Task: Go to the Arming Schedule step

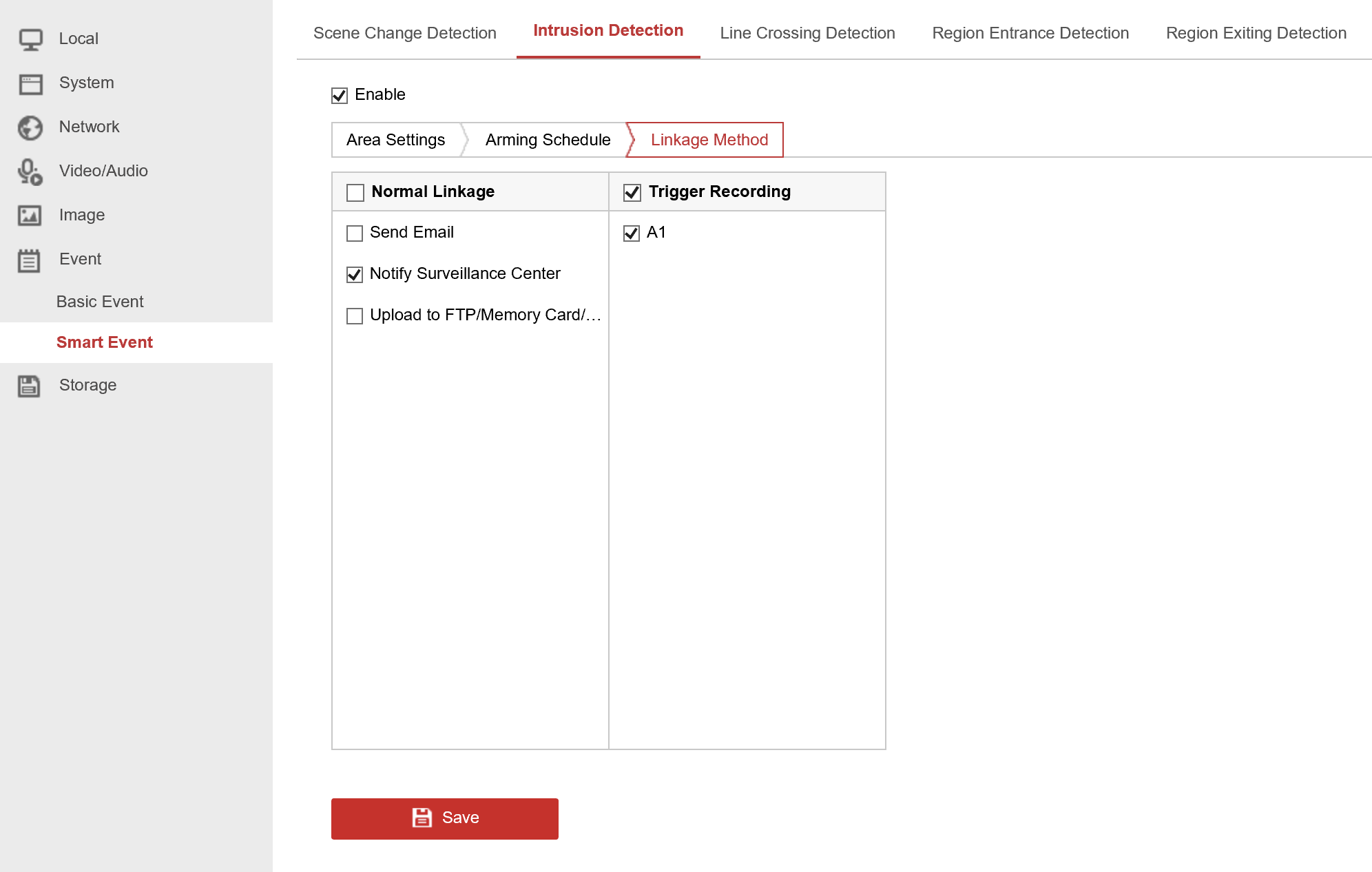Action: pos(548,140)
